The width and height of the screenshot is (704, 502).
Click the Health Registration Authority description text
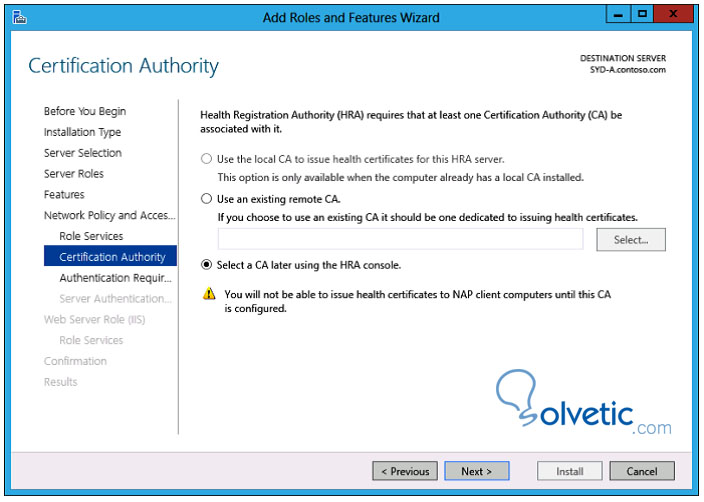coord(411,122)
